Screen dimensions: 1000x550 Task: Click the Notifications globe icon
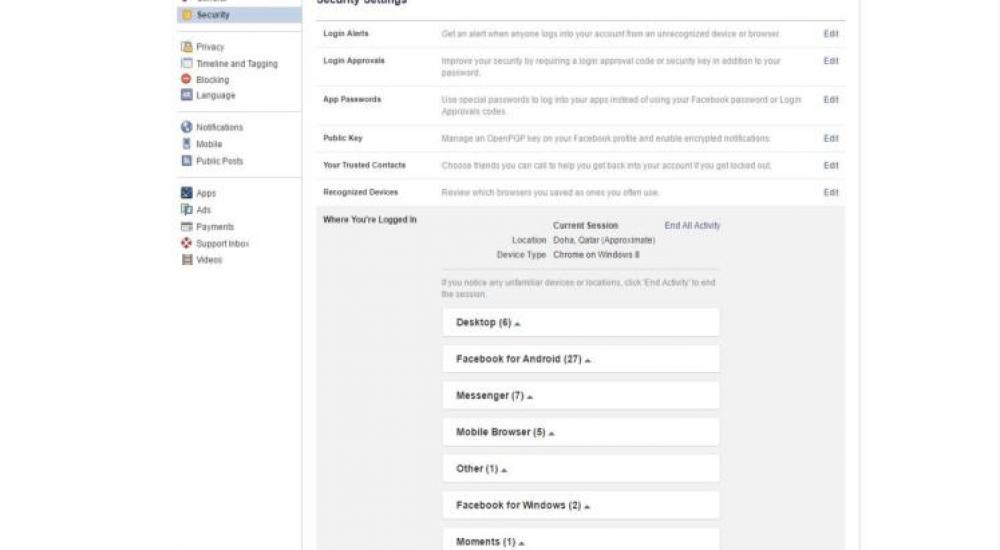pyautogui.click(x=187, y=128)
